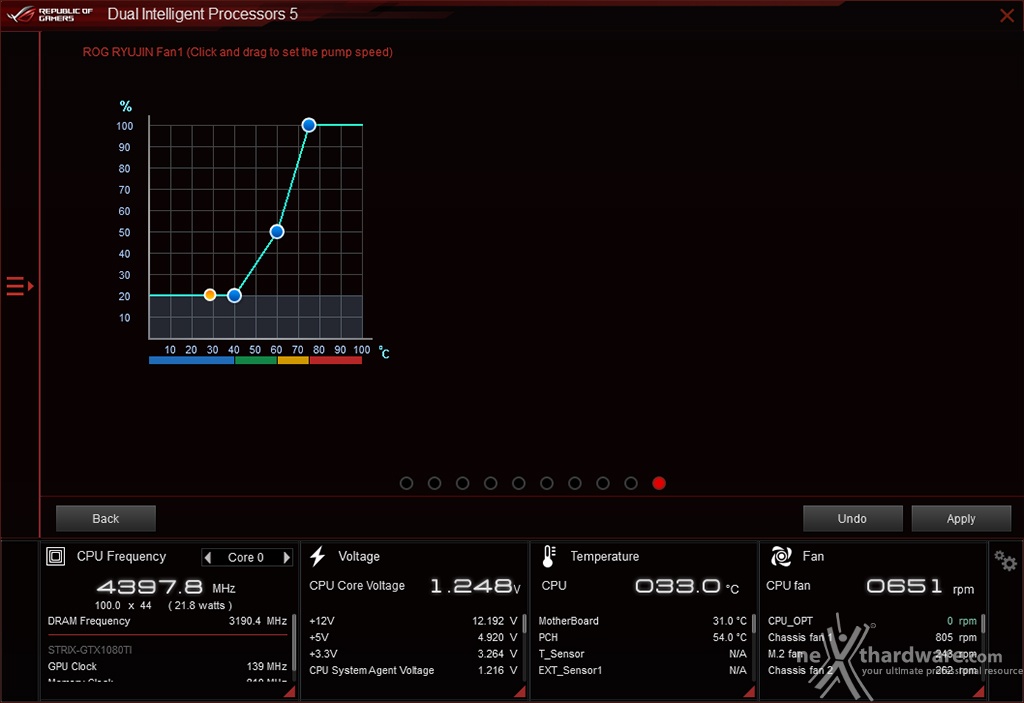Click the +12V voltage label
Screen dimensions: 1024x703
click(321, 621)
